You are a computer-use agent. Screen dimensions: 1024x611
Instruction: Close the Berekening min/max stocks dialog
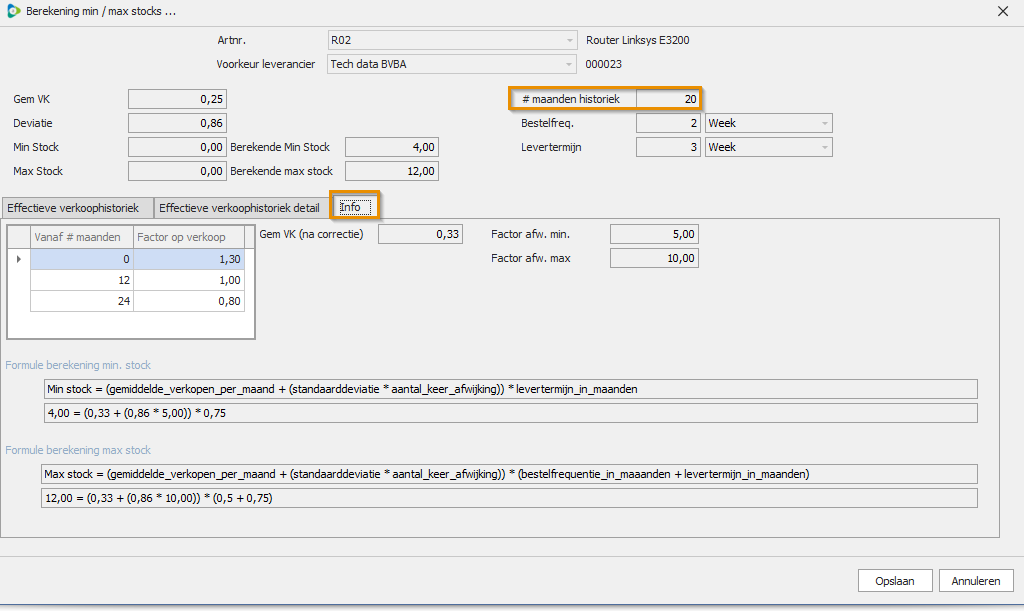coord(1003,12)
